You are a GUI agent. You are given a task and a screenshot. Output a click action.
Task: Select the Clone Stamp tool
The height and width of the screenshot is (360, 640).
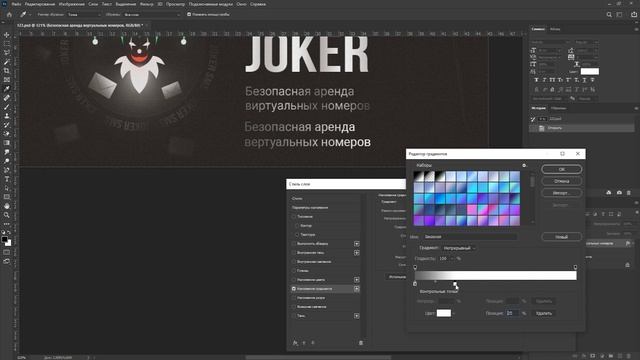point(7,116)
